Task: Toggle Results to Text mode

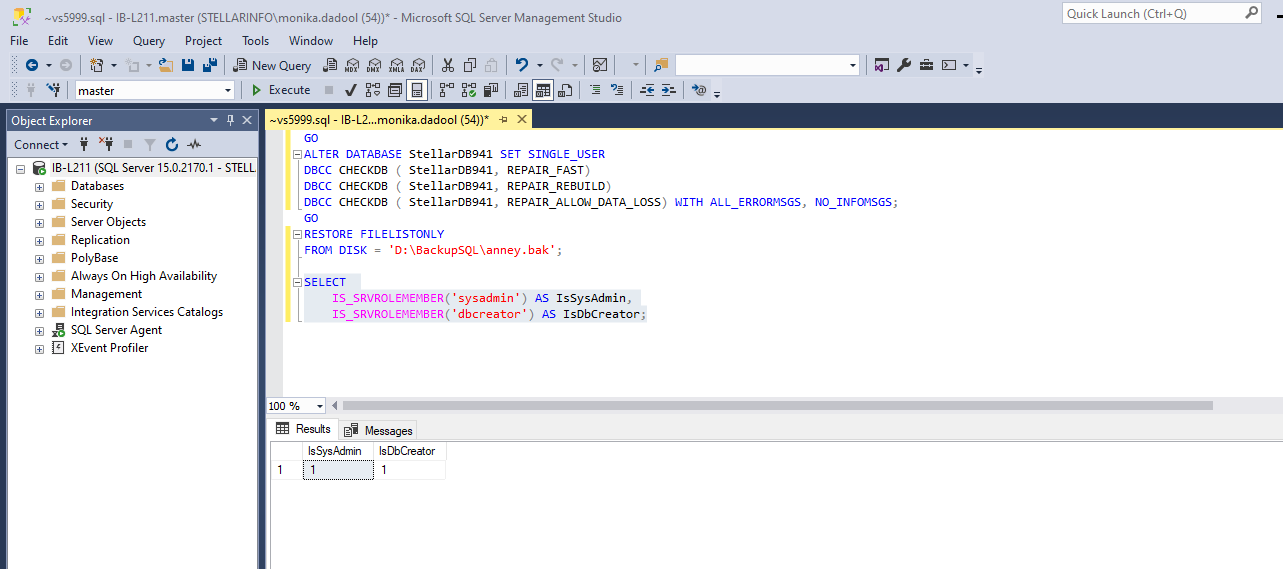Action: click(521, 90)
